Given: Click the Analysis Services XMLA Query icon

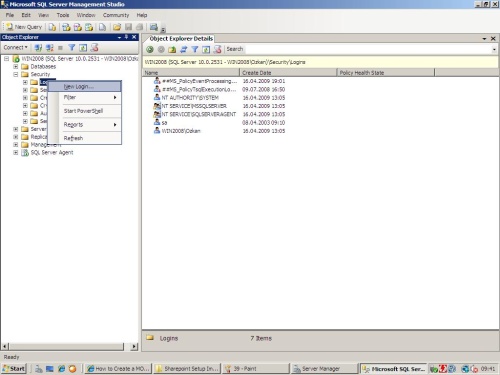Looking at the screenshot, I should point(89,27).
